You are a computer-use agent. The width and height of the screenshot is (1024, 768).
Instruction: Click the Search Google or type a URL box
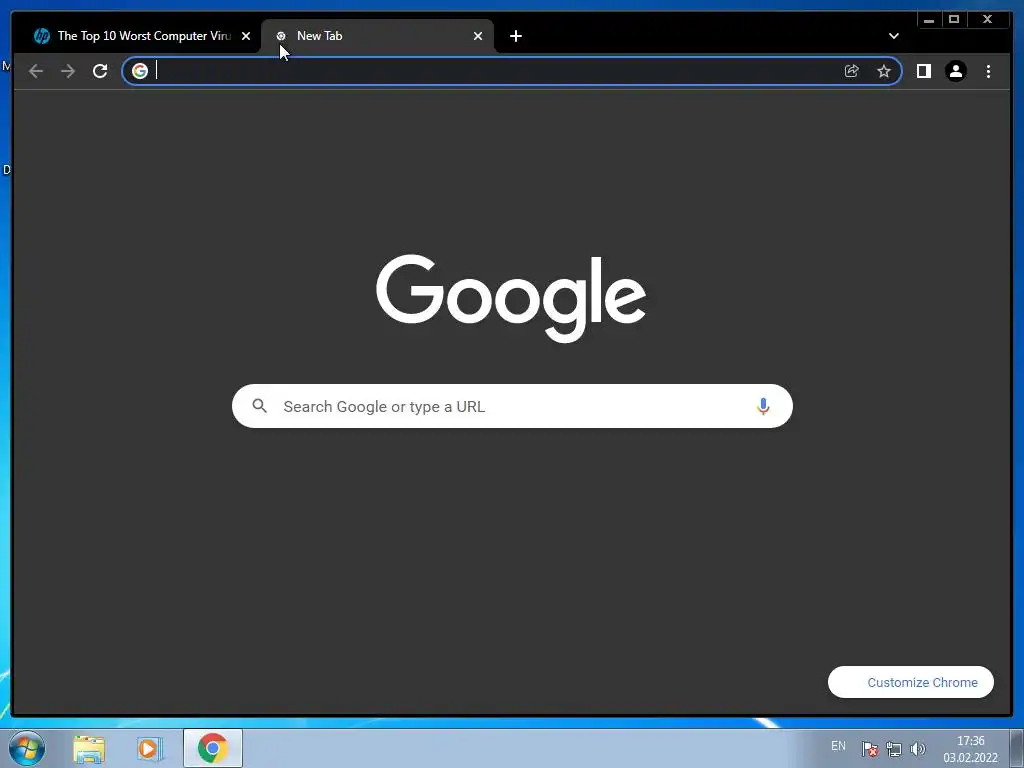coord(513,406)
